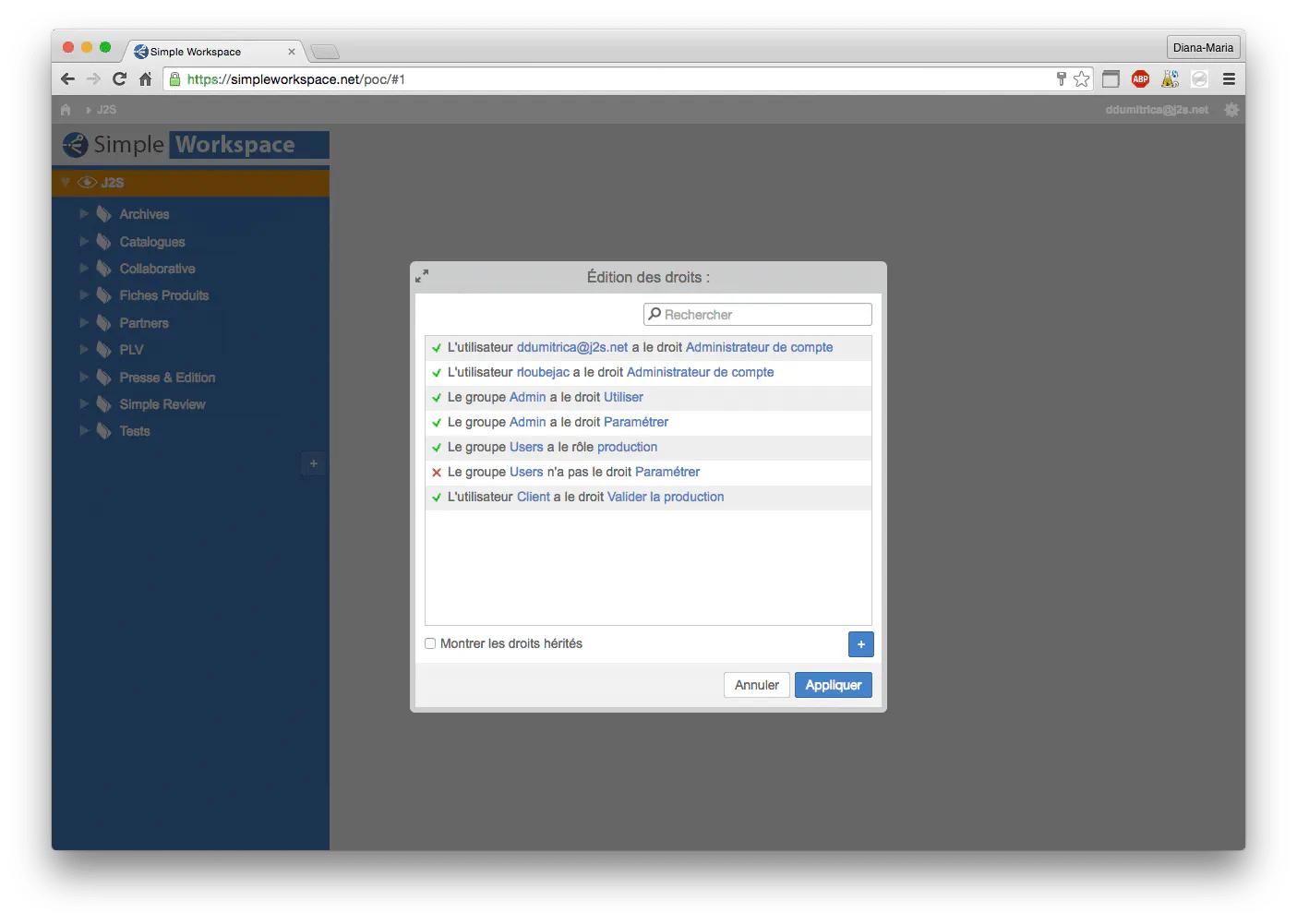Viewport: 1297px width, 924px height.
Task: Expand the Archives folder arrow
Action: 84,214
